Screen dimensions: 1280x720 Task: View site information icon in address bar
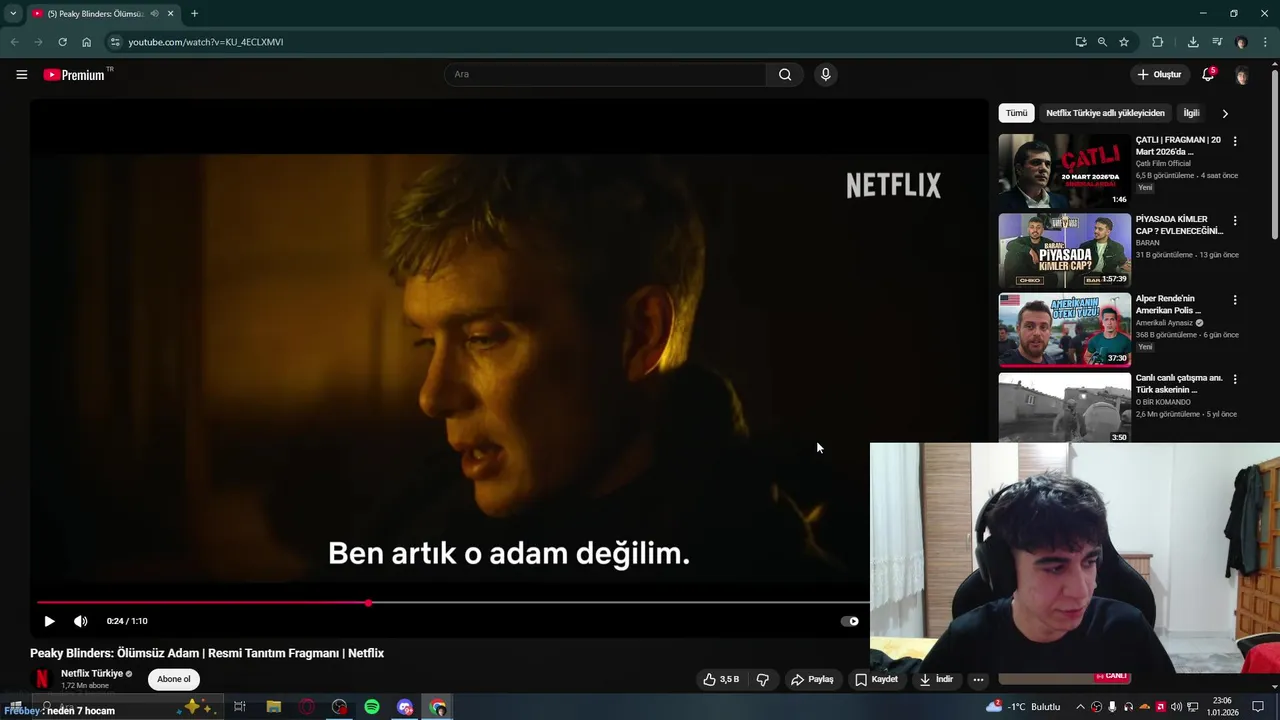[115, 42]
